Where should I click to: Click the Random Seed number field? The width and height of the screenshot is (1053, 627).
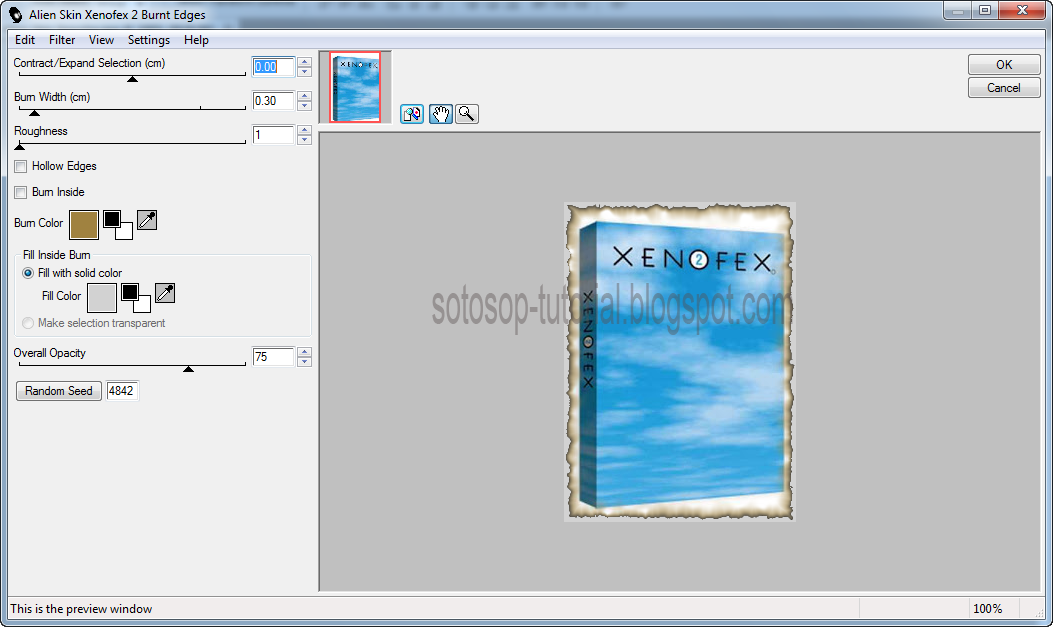click(x=122, y=391)
